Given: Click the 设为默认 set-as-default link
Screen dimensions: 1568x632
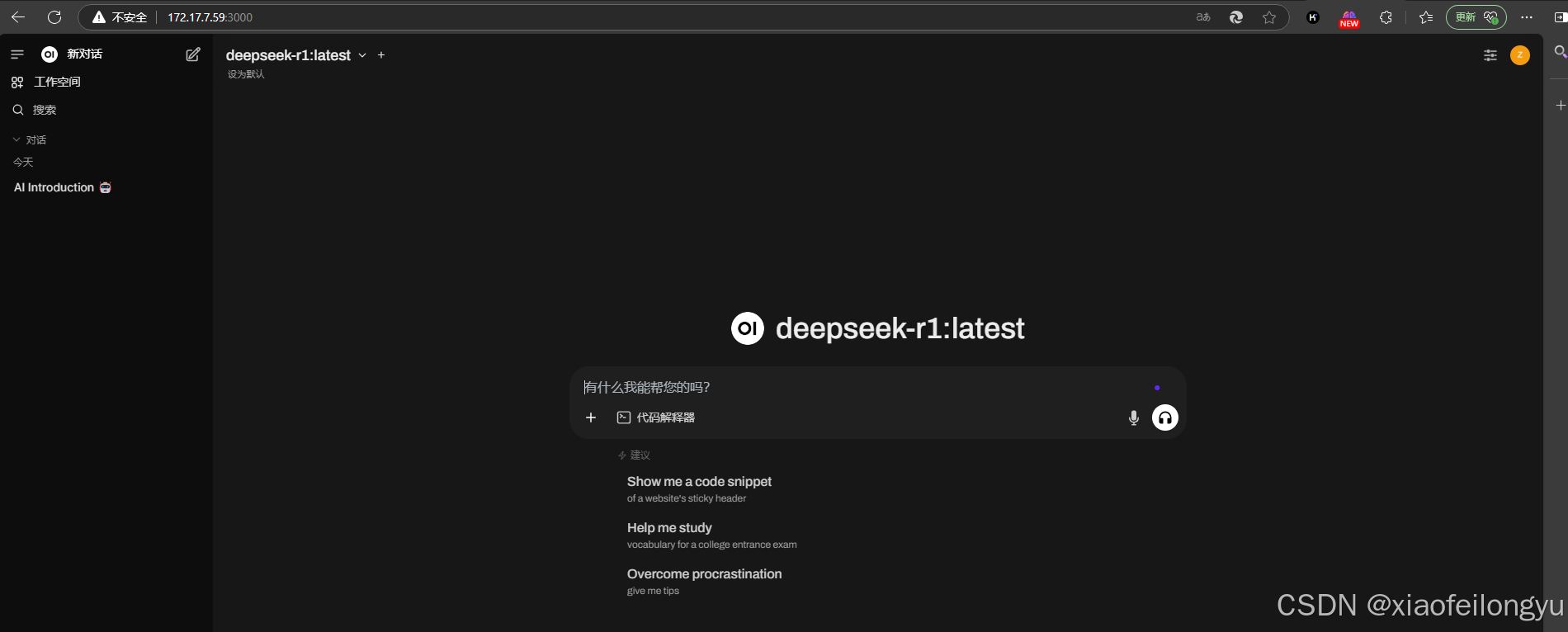Looking at the screenshot, I should (x=246, y=74).
